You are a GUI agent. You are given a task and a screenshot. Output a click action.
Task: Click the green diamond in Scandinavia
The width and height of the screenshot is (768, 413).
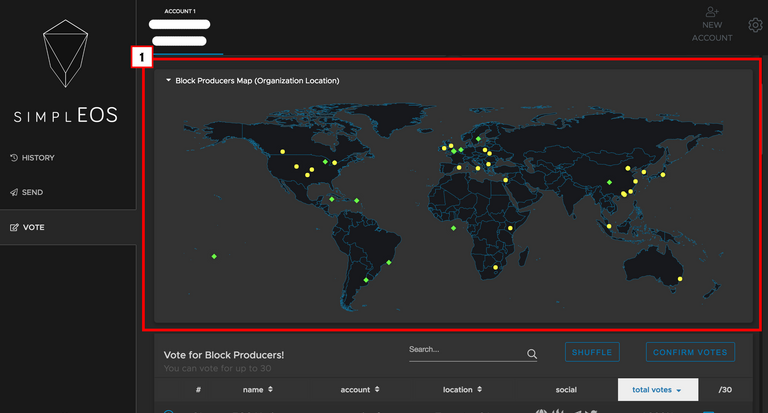(479, 139)
